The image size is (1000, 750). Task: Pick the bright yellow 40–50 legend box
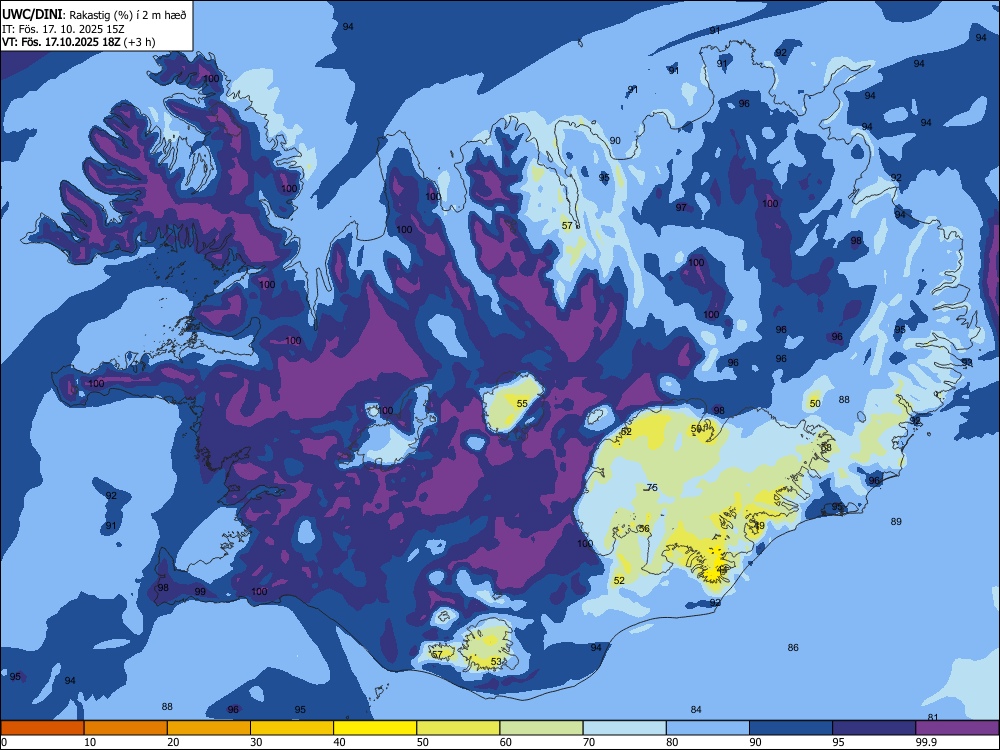pos(375,728)
